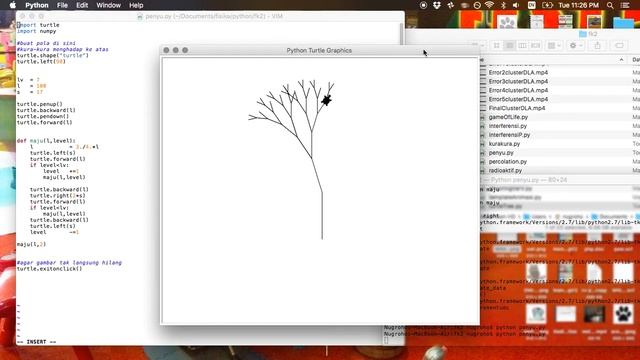Open the File menu
This screenshot has height=360, width=640.
pos(62,5)
